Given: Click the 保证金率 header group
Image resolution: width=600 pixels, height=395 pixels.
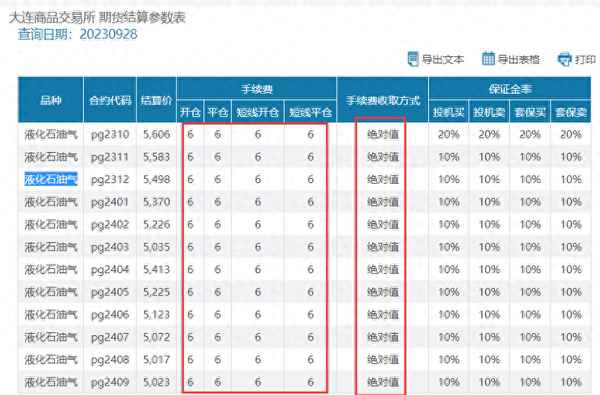Looking at the screenshot, I should click(x=510, y=89).
